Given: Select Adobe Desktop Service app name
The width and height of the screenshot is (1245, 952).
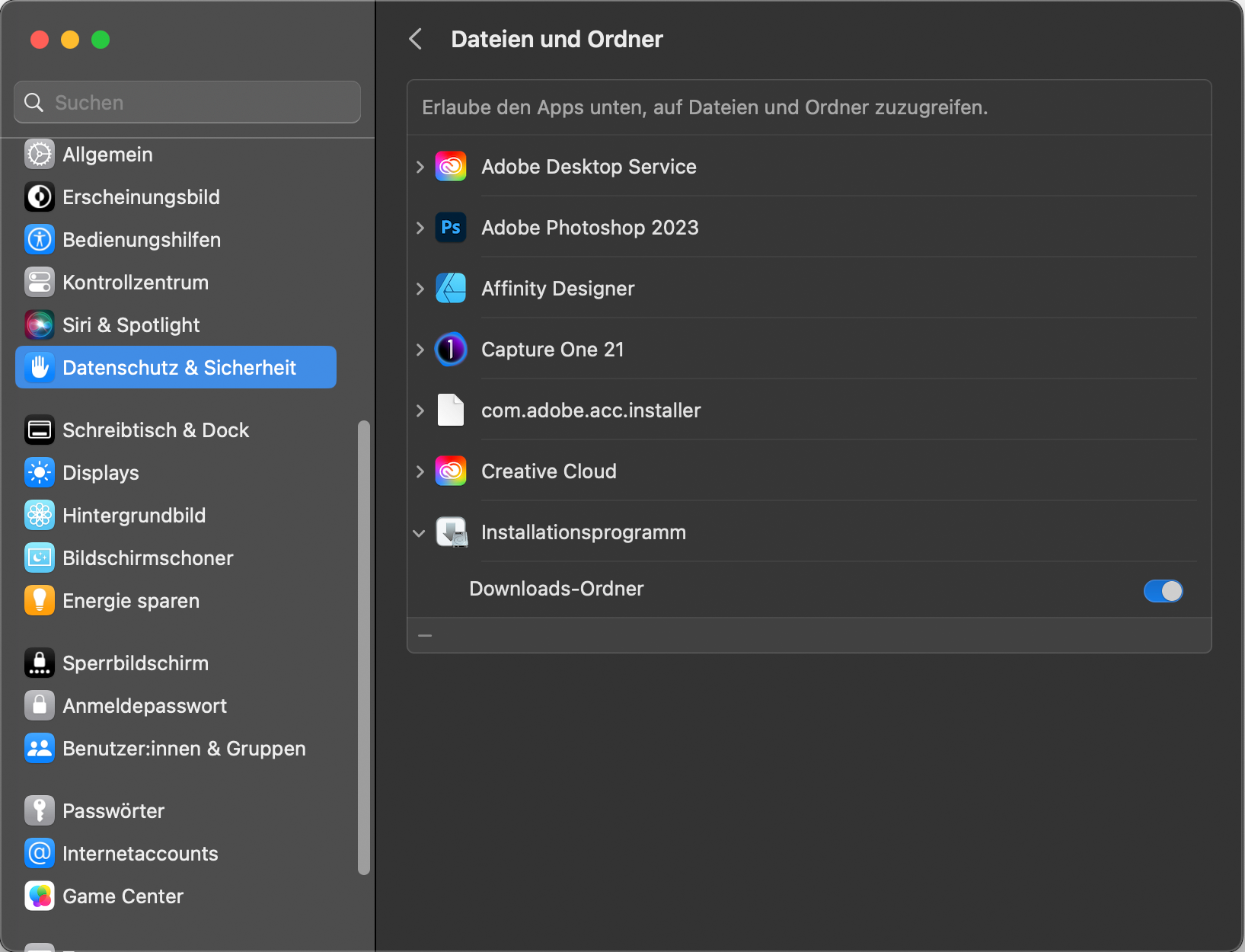Looking at the screenshot, I should click(589, 167).
